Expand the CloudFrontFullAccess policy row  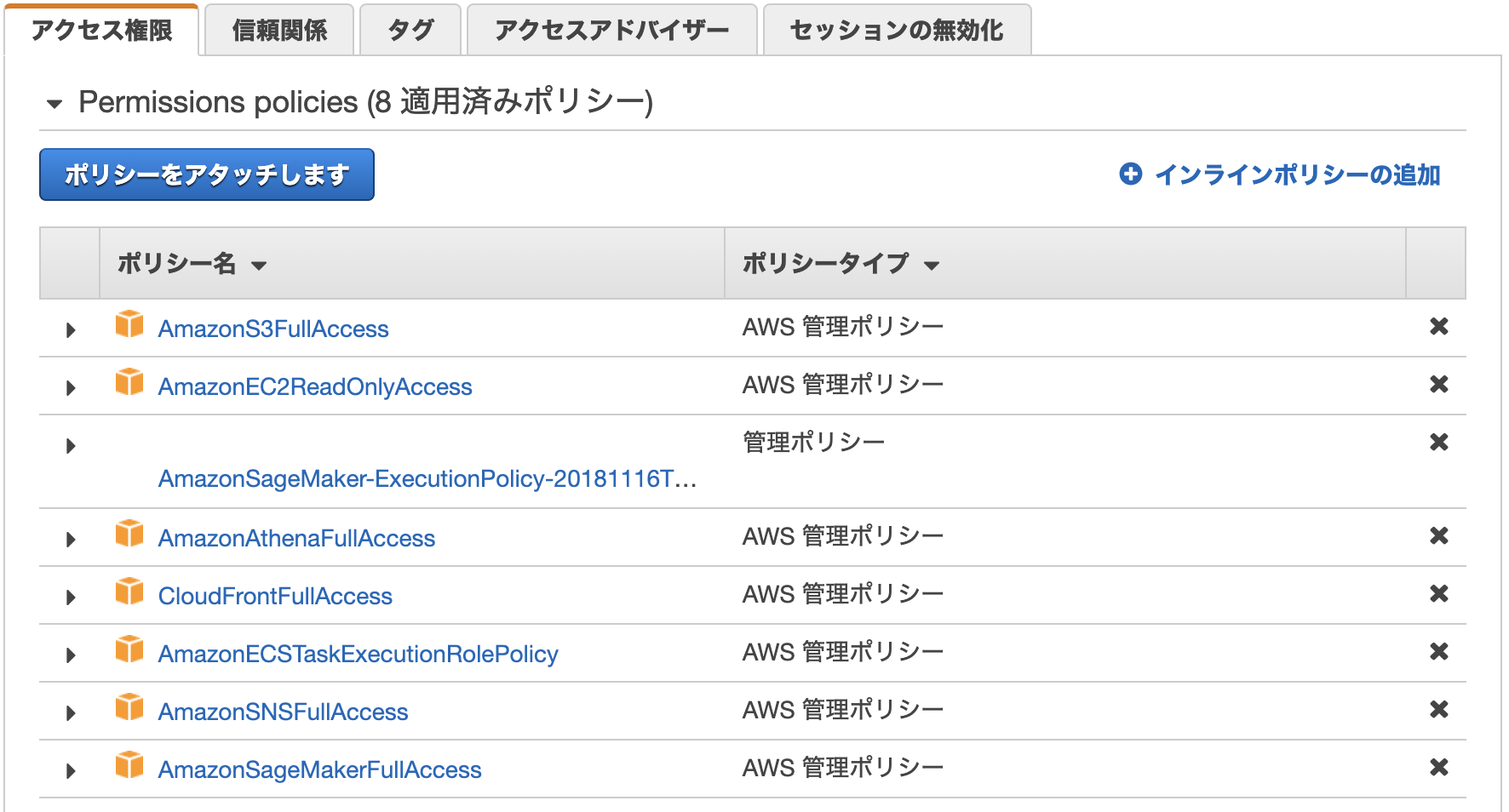point(71,597)
